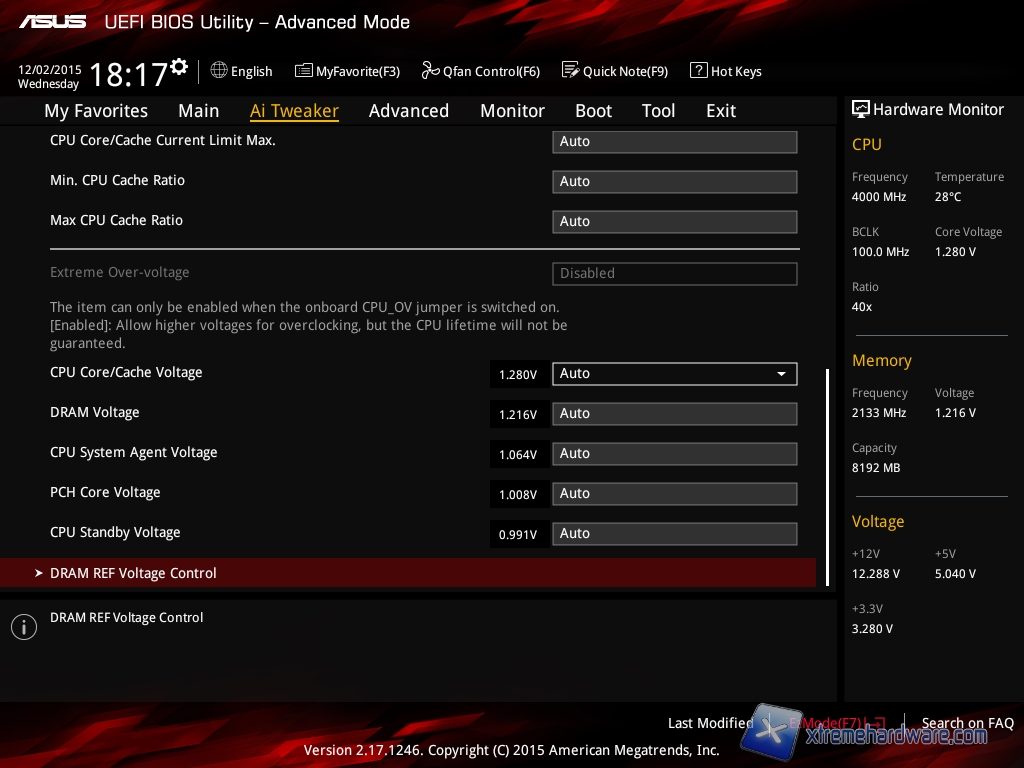Click the Hot Keys question mark icon
The width and height of the screenshot is (1024, 768).
698,71
